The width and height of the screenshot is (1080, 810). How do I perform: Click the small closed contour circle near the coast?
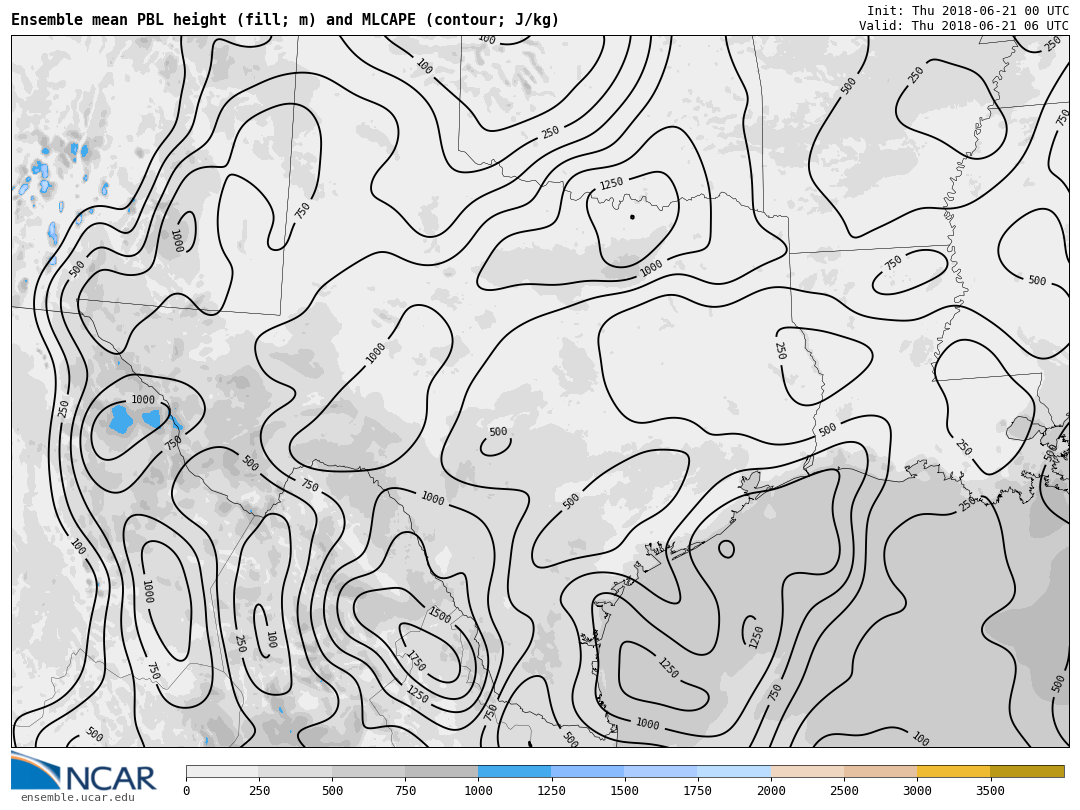726,549
